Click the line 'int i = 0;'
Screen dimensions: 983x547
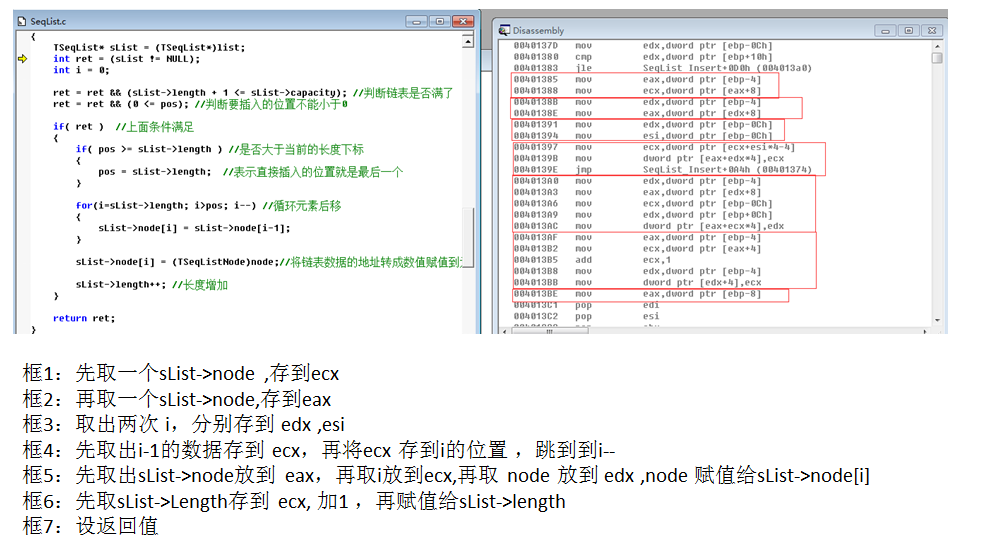pos(81,70)
